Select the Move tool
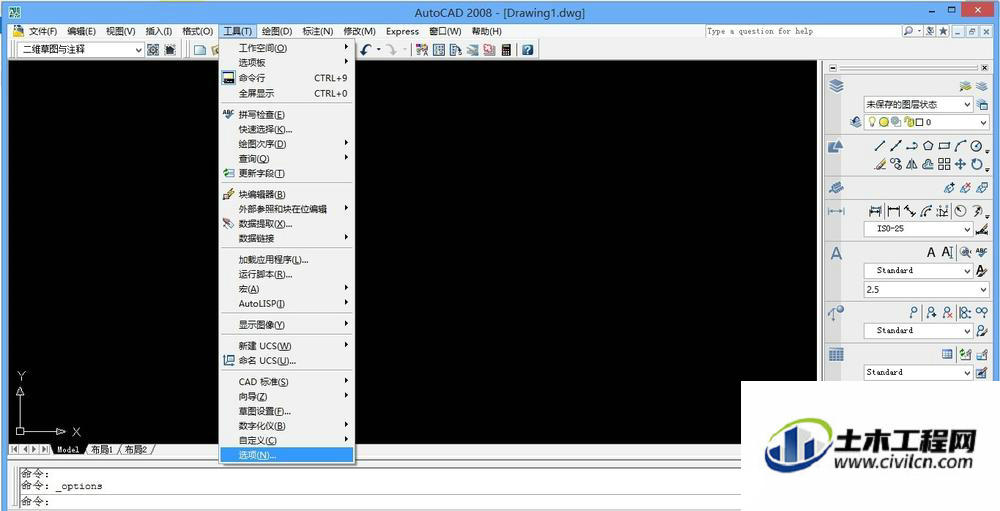 click(960, 164)
